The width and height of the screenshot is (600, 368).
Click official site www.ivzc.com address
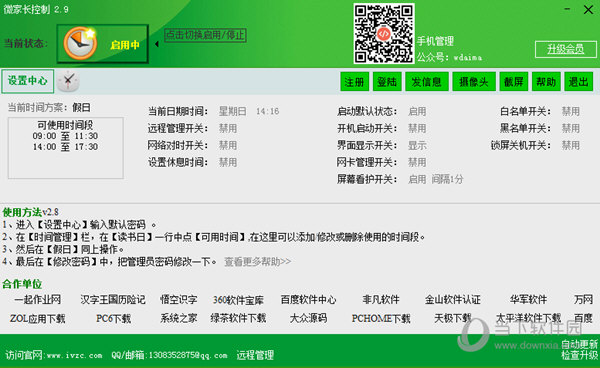pyautogui.click(x=74, y=355)
